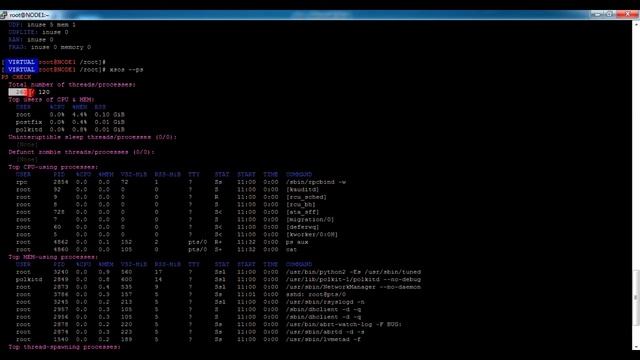
Task: Click '/usr/sbin/lvmetad -f' command
Action: (323, 339)
